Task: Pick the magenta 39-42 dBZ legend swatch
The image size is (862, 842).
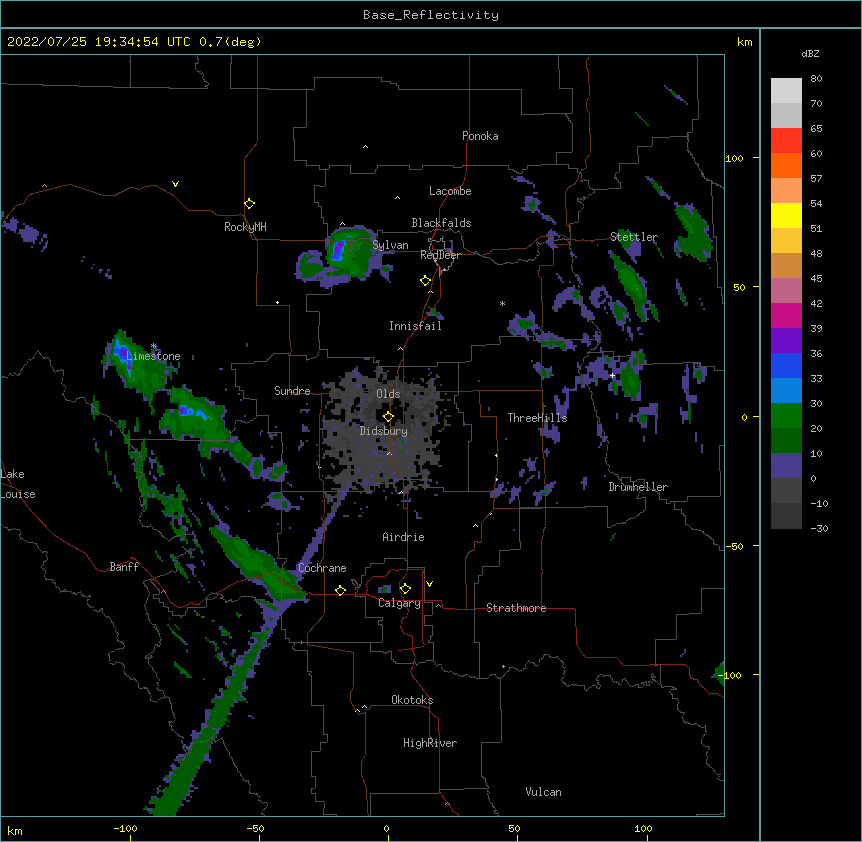Action: (786, 315)
